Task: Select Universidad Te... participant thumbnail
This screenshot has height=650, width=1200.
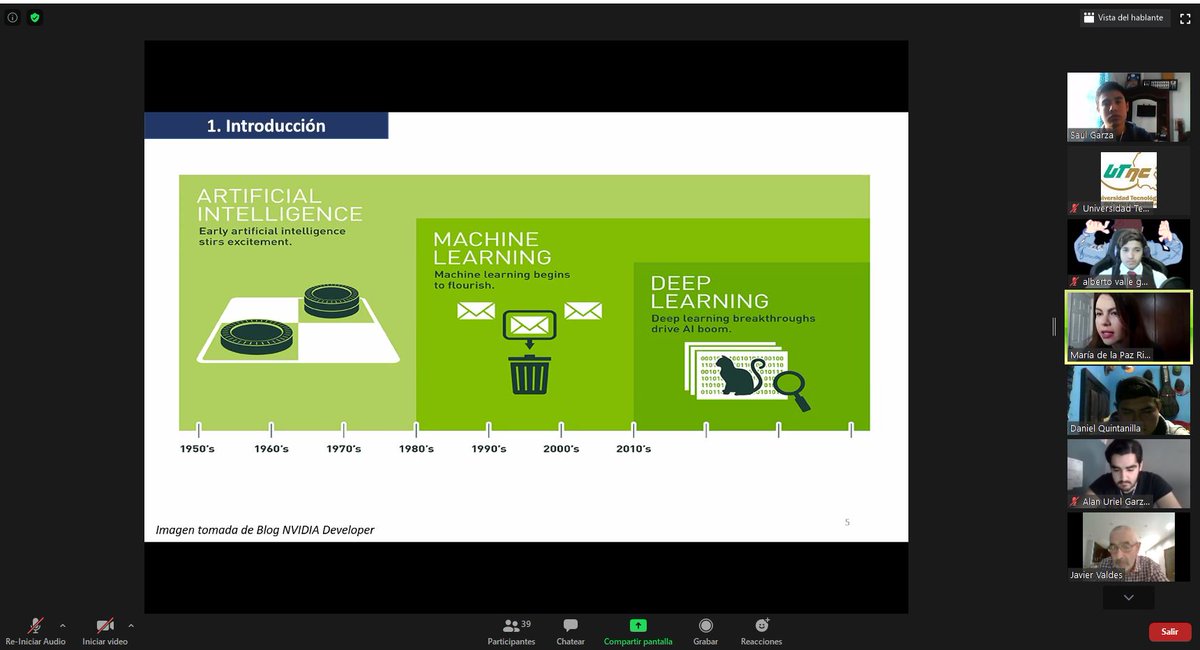Action: (x=1128, y=182)
